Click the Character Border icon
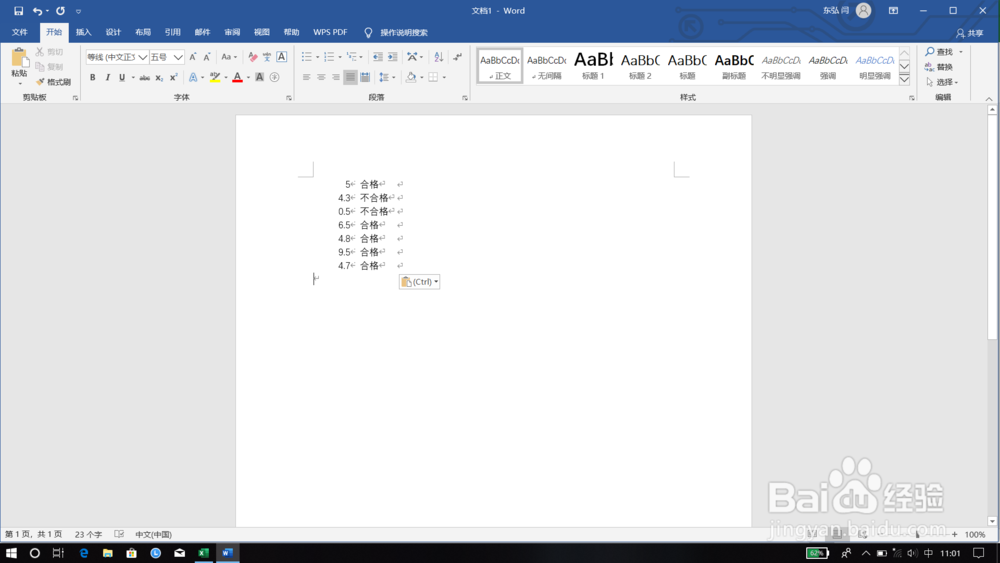The height and width of the screenshot is (563, 1000). coord(281,57)
